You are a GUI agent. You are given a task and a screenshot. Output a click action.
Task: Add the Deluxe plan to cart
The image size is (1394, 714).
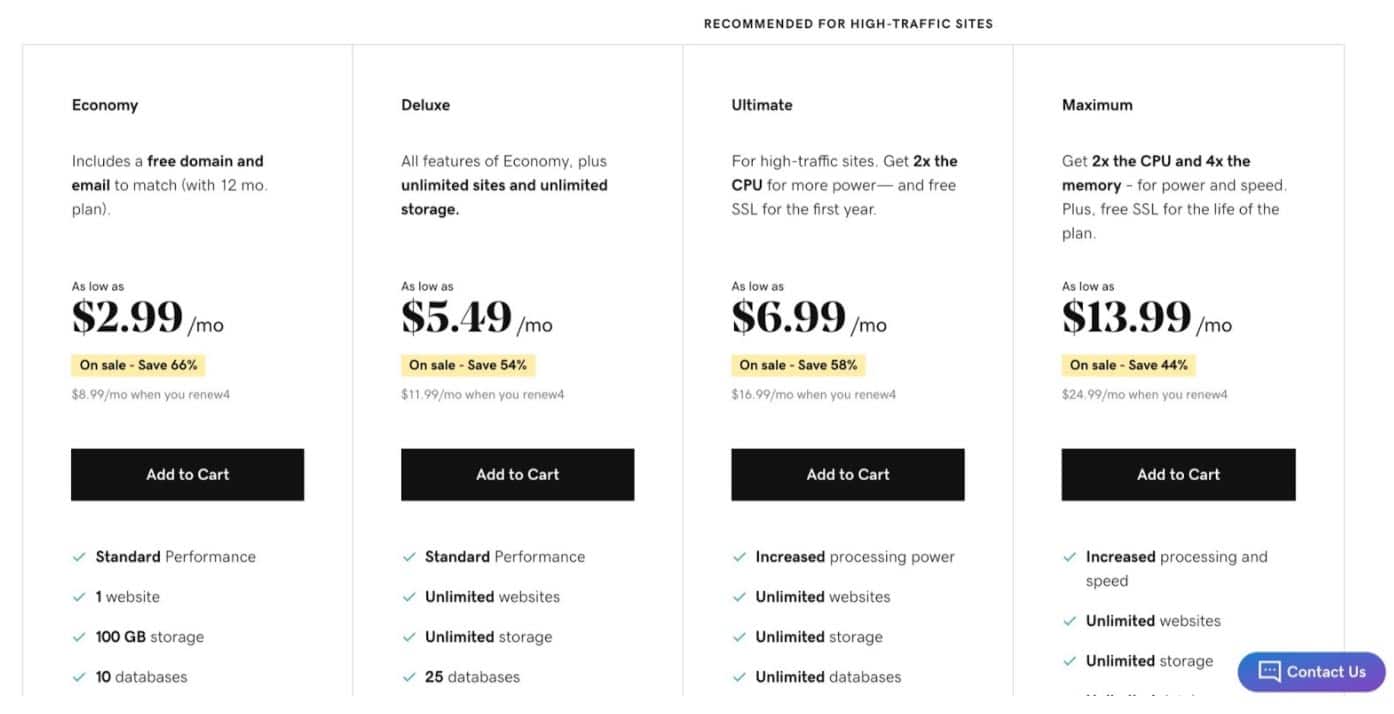click(x=517, y=474)
